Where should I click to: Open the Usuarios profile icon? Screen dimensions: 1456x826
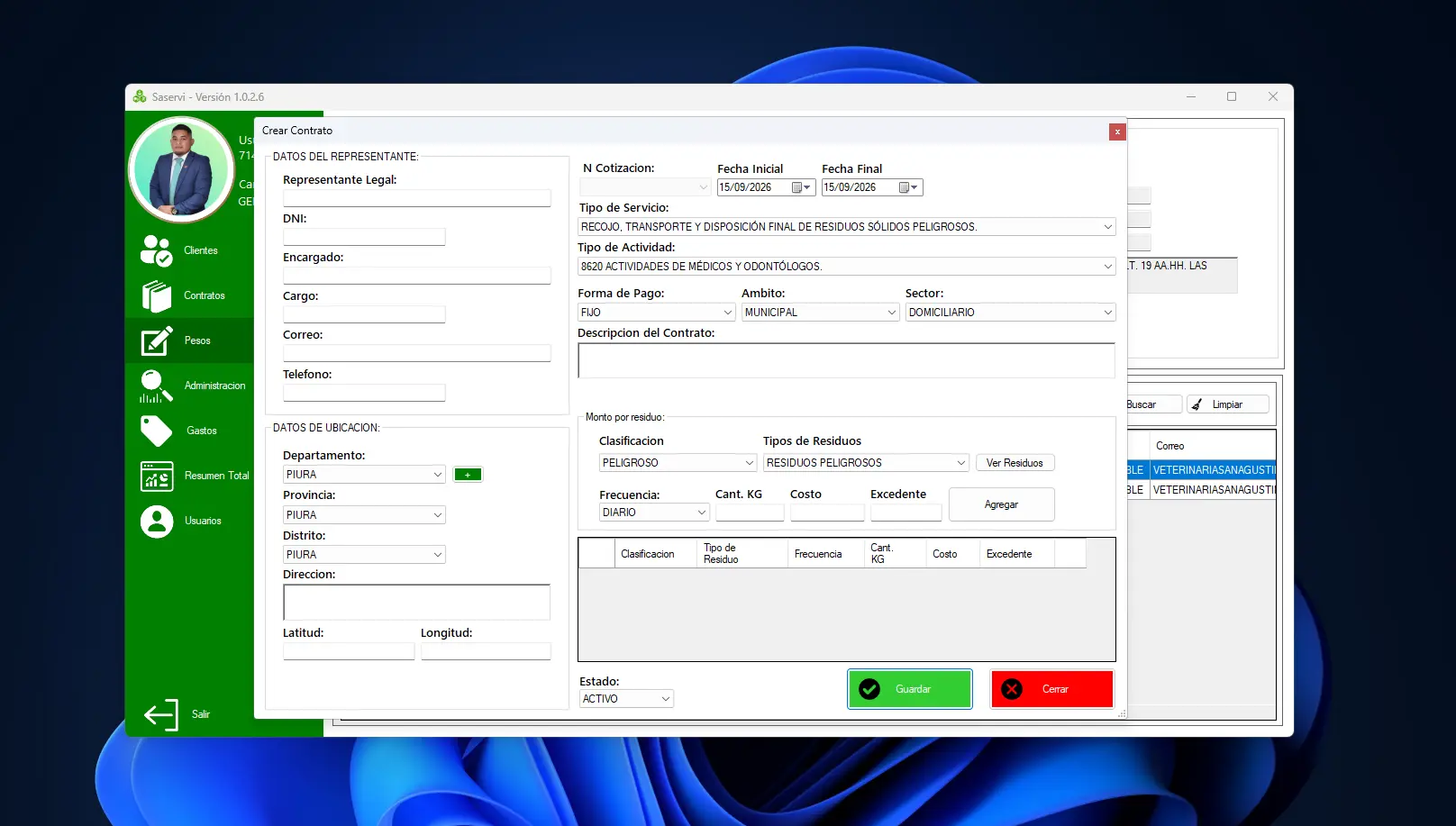tap(157, 522)
